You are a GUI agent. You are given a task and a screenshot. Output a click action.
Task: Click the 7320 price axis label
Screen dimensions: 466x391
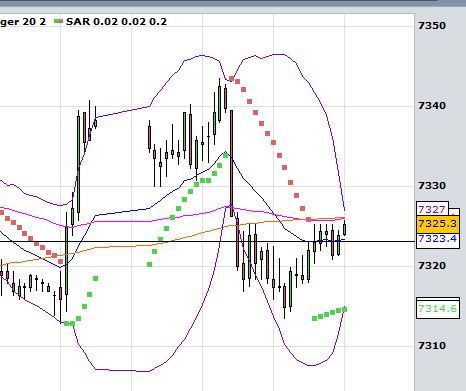[432, 266]
